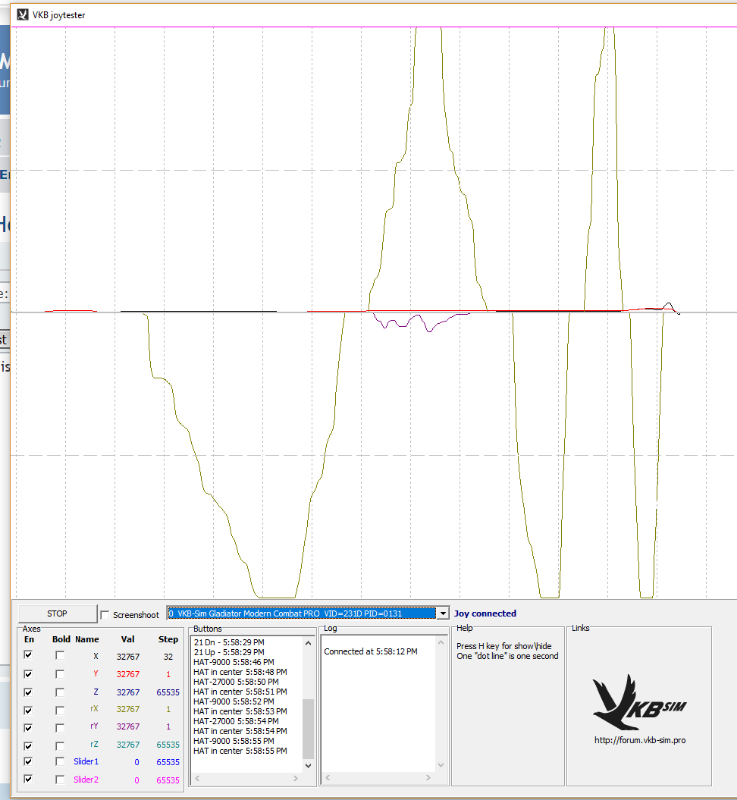
Task: Click the Slider2 axis name label
Action: tap(86, 779)
